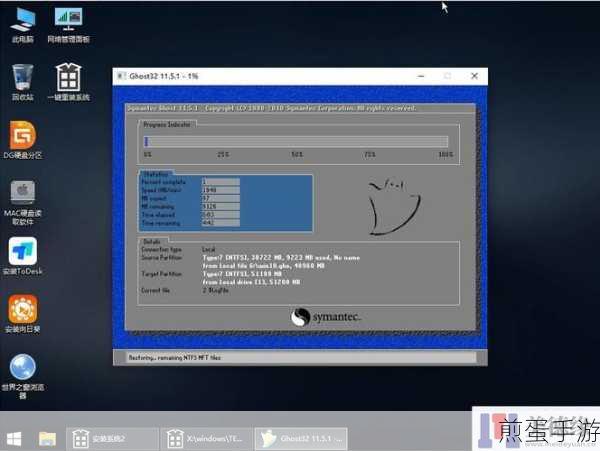Click the Current file entry '2 $LogFile'
The image size is (600, 451).
(215, 290)
